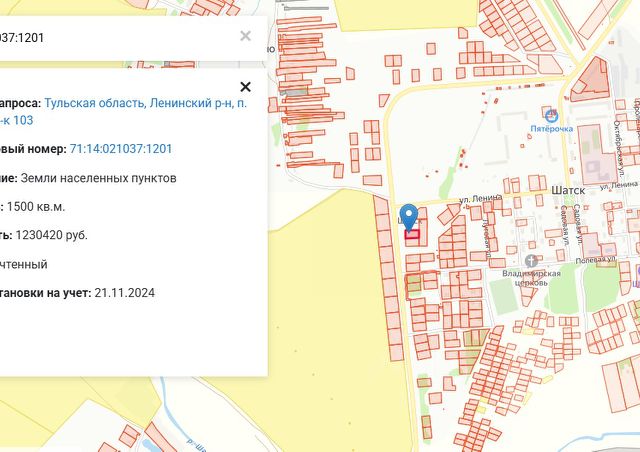
Task: Click the Октябрьская ул. street label
Action: (618, 149)
